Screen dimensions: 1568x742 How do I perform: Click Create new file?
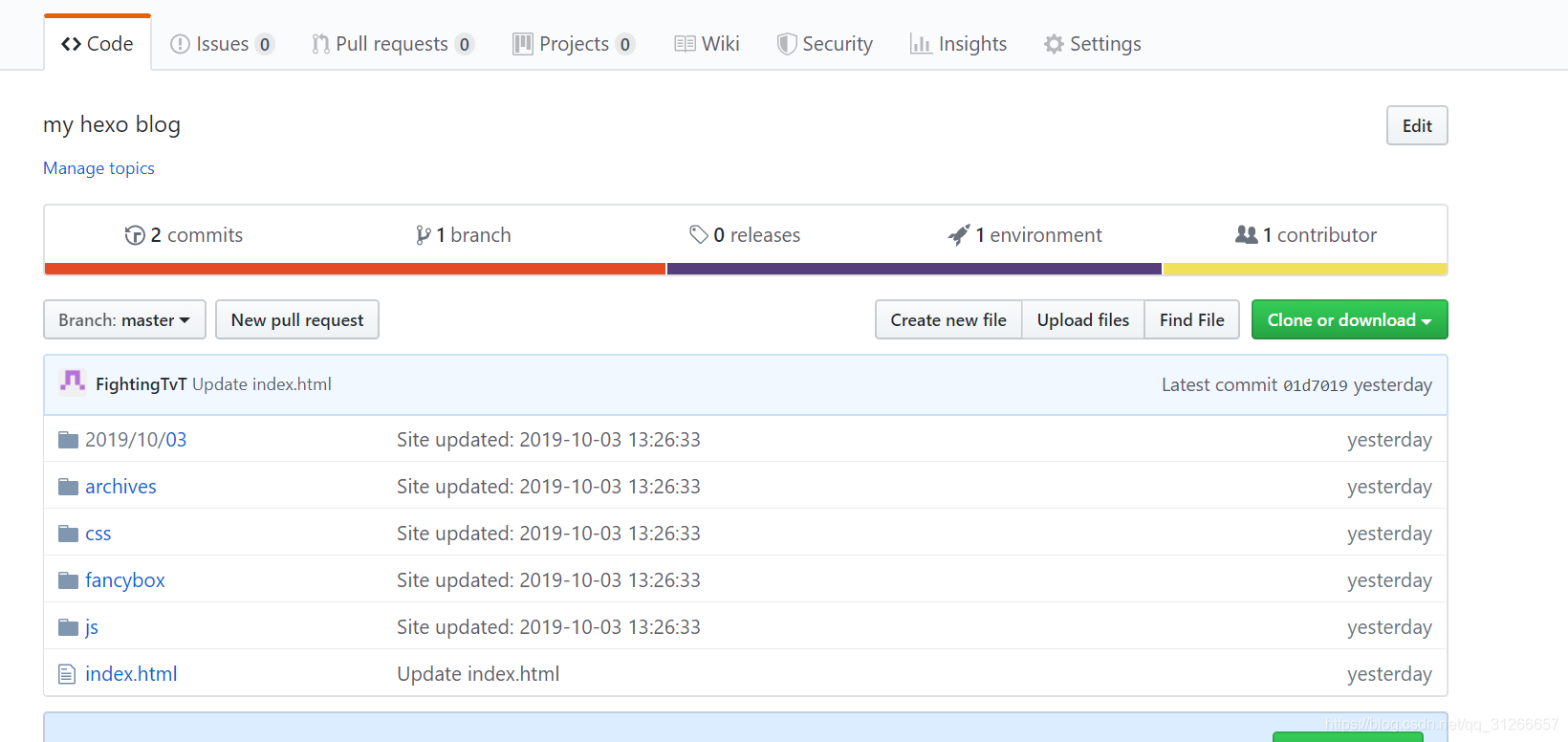tap(948, 319)
